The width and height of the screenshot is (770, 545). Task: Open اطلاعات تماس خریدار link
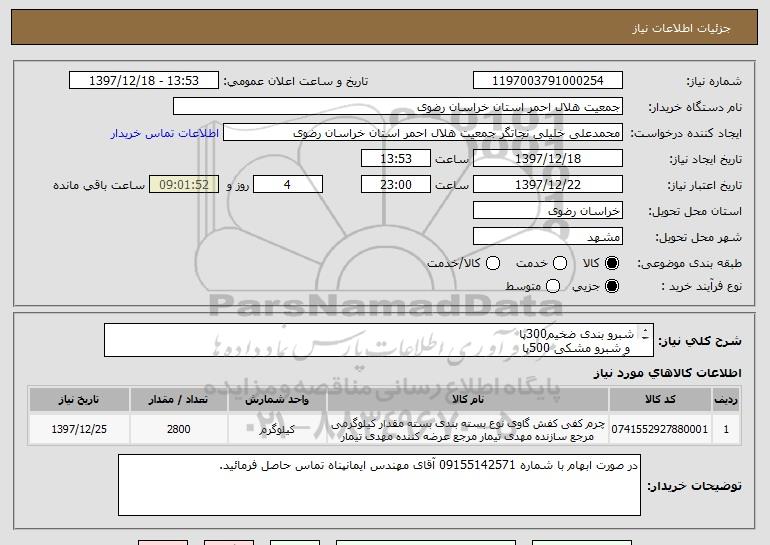[165, 133]
